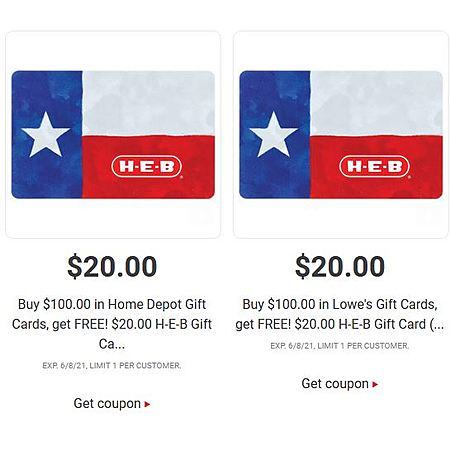Click H-E-B logo on right gift card
The height and width of the screenshot is (450, 450).
[x=375, y=166]
